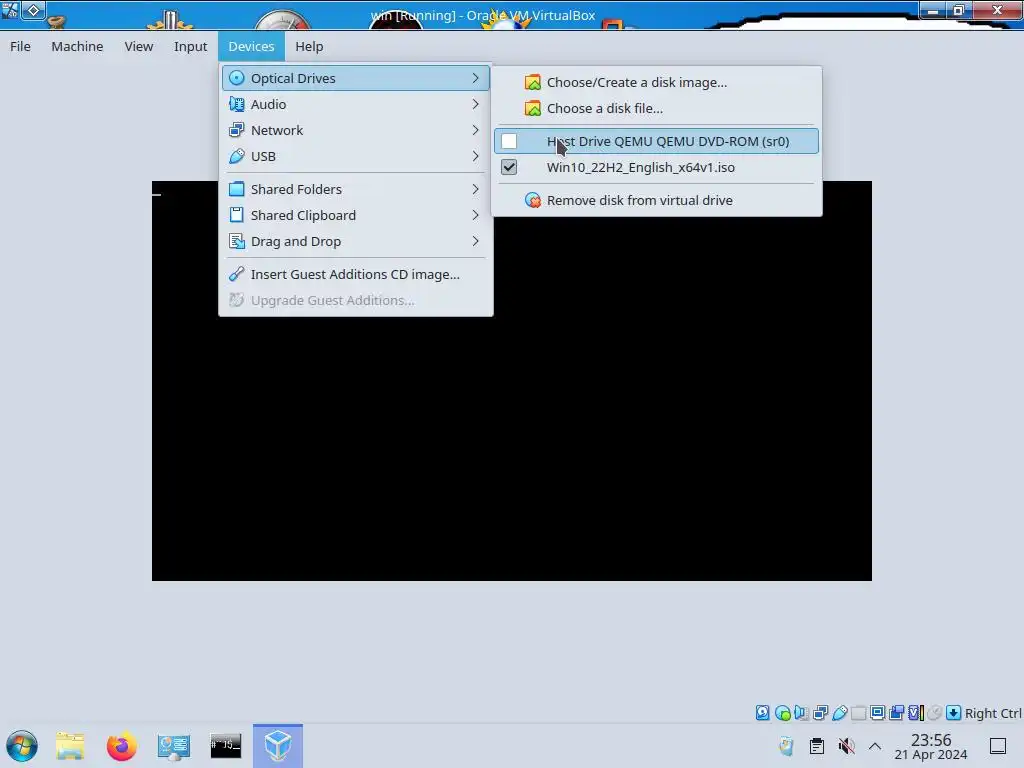
Task: Open the file manager from taskbar
Action: [70, 746]
